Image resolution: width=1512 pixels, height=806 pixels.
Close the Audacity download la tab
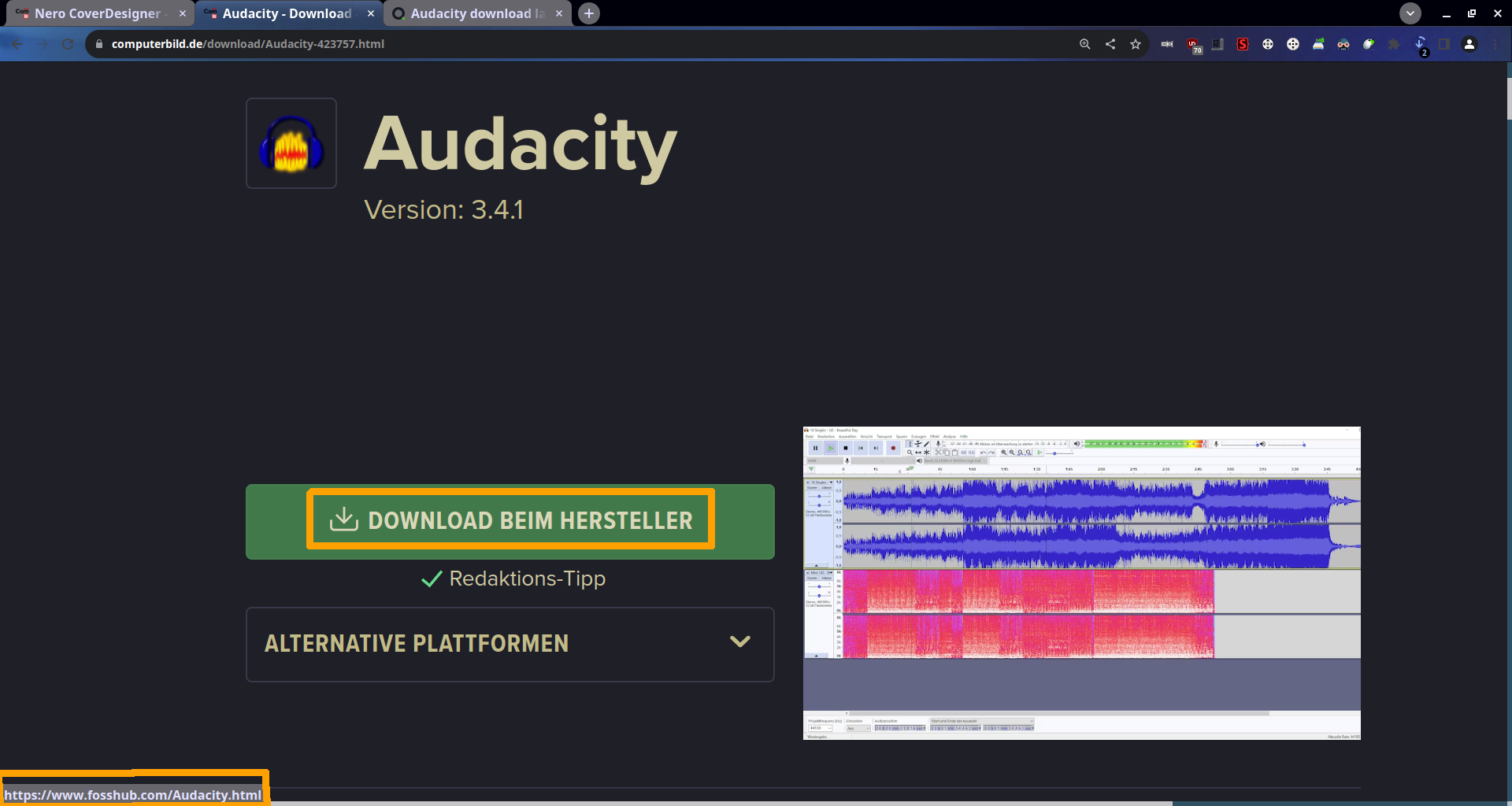pyautogui.click(x=559, y=13)
